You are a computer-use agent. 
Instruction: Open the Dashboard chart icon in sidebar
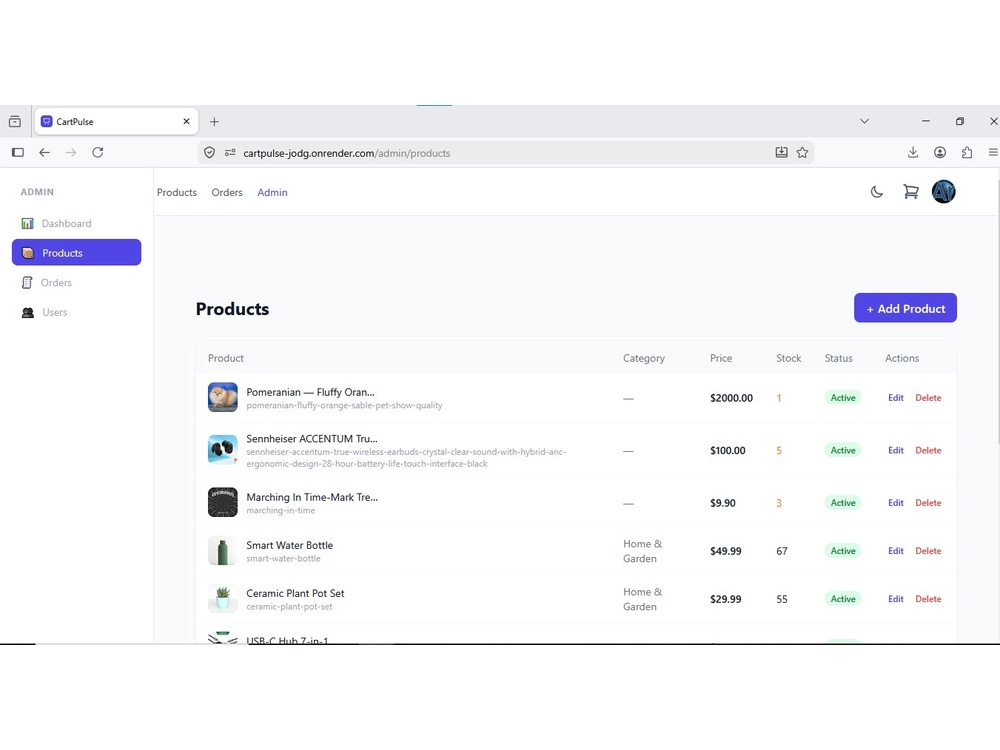tap(27, 223)
